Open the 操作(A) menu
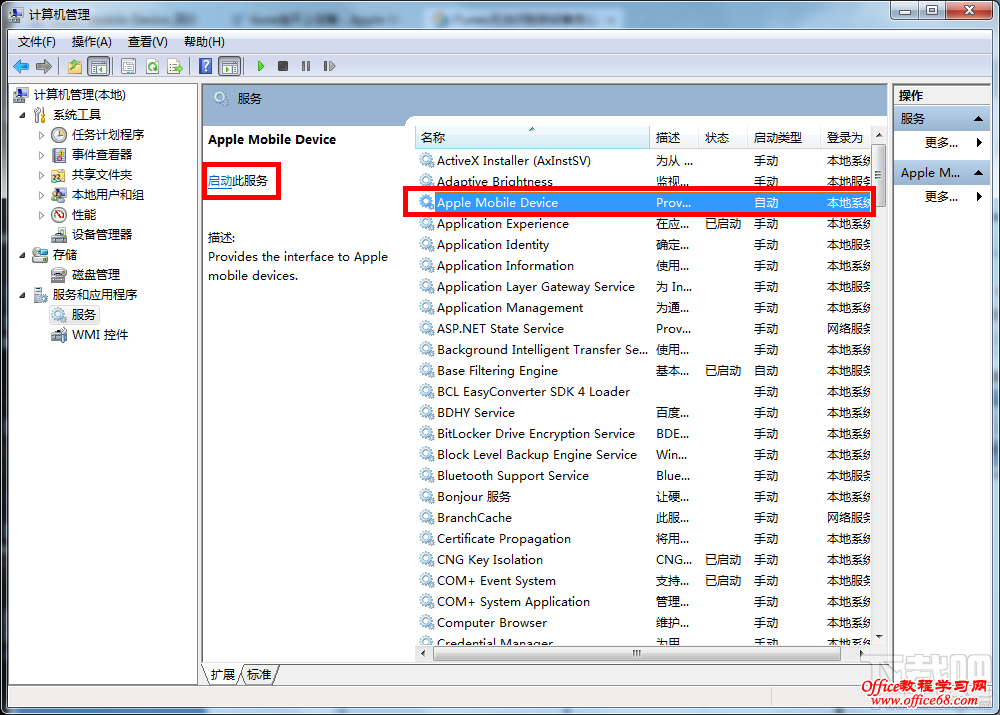 click(x=91, y=41)
